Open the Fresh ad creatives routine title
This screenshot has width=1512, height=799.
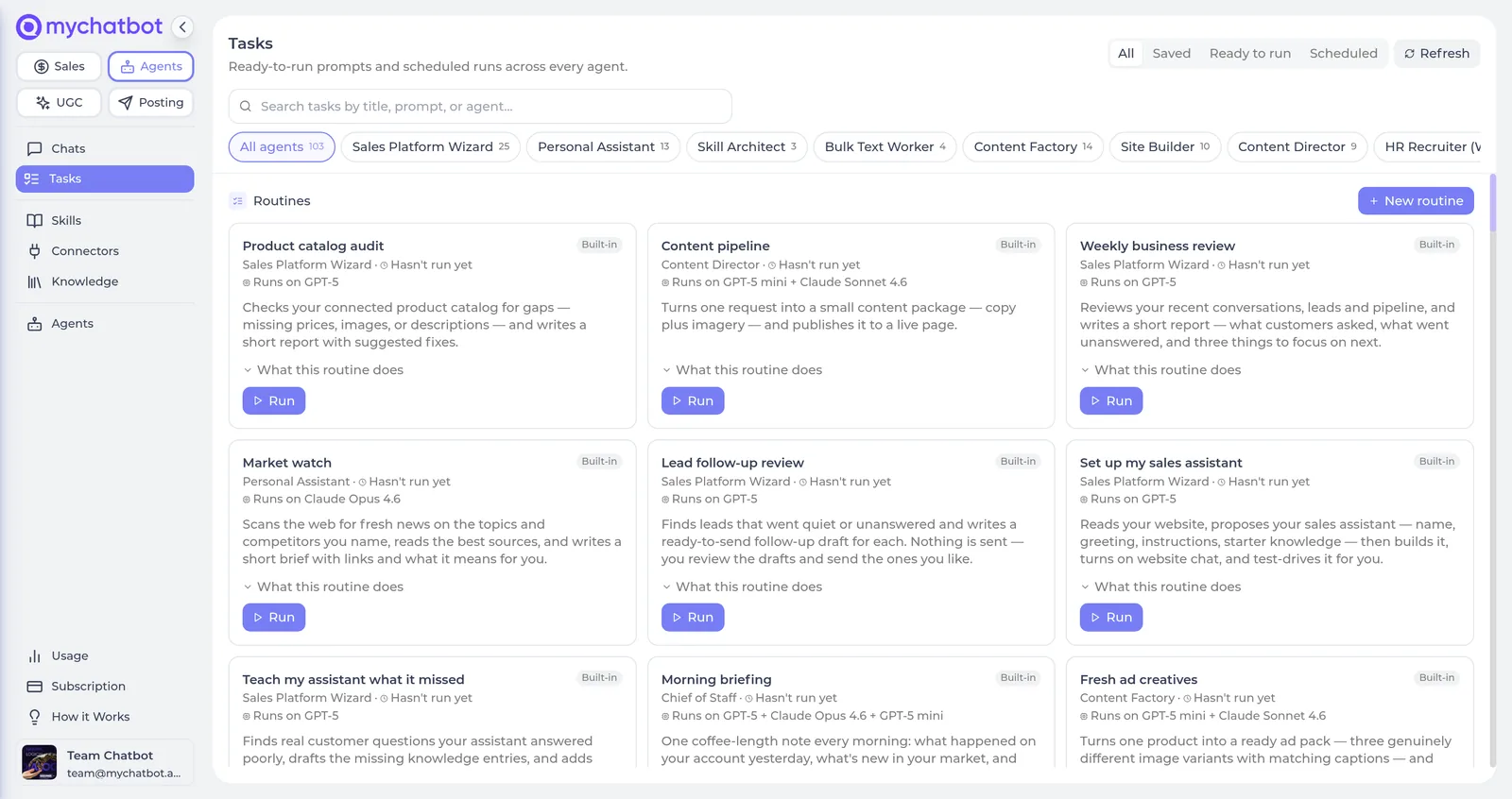click(1139, 680)
